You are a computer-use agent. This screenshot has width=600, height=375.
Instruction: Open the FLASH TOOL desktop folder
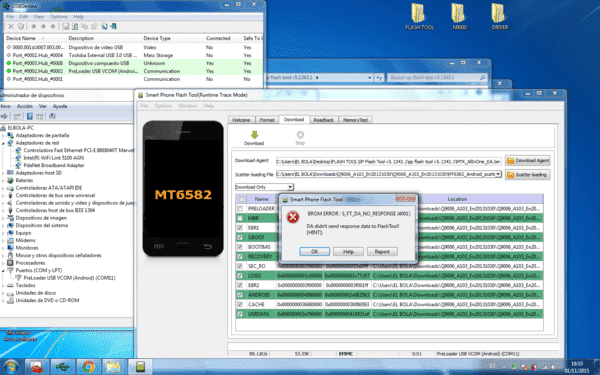click(419, 16)
